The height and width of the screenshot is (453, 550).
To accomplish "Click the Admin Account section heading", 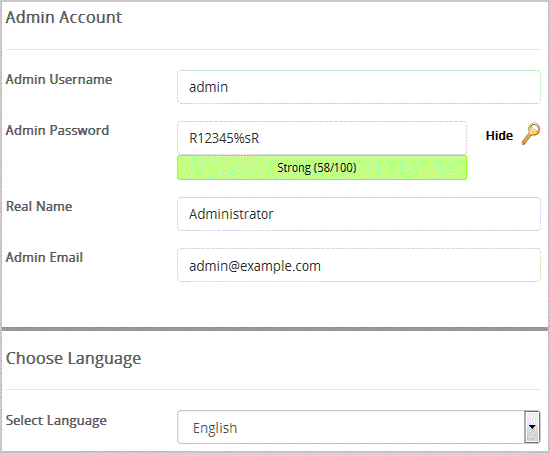I will click(63, 17).
